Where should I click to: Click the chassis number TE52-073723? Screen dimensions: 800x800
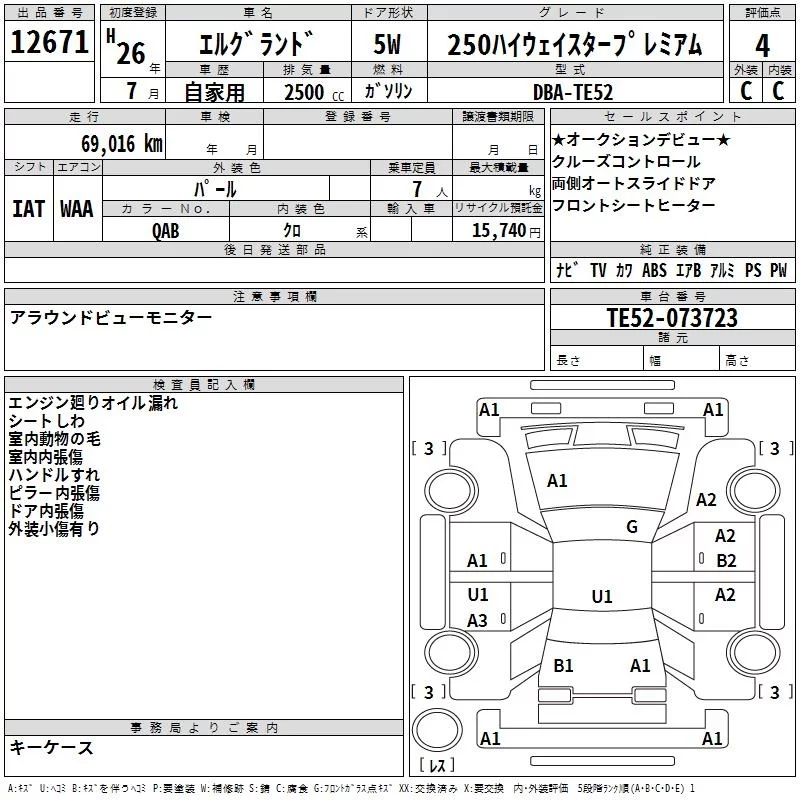point(672,318)
